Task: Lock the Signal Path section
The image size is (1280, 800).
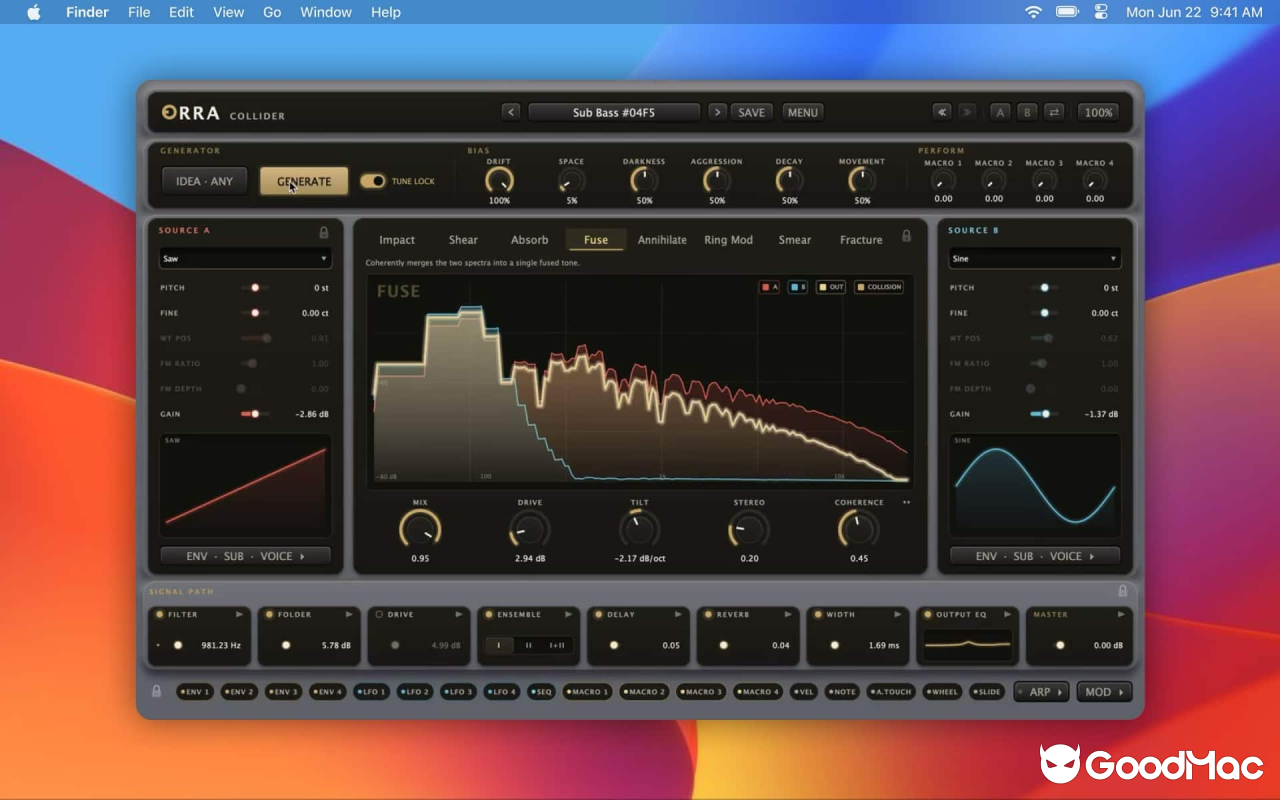Action: 1123,591
